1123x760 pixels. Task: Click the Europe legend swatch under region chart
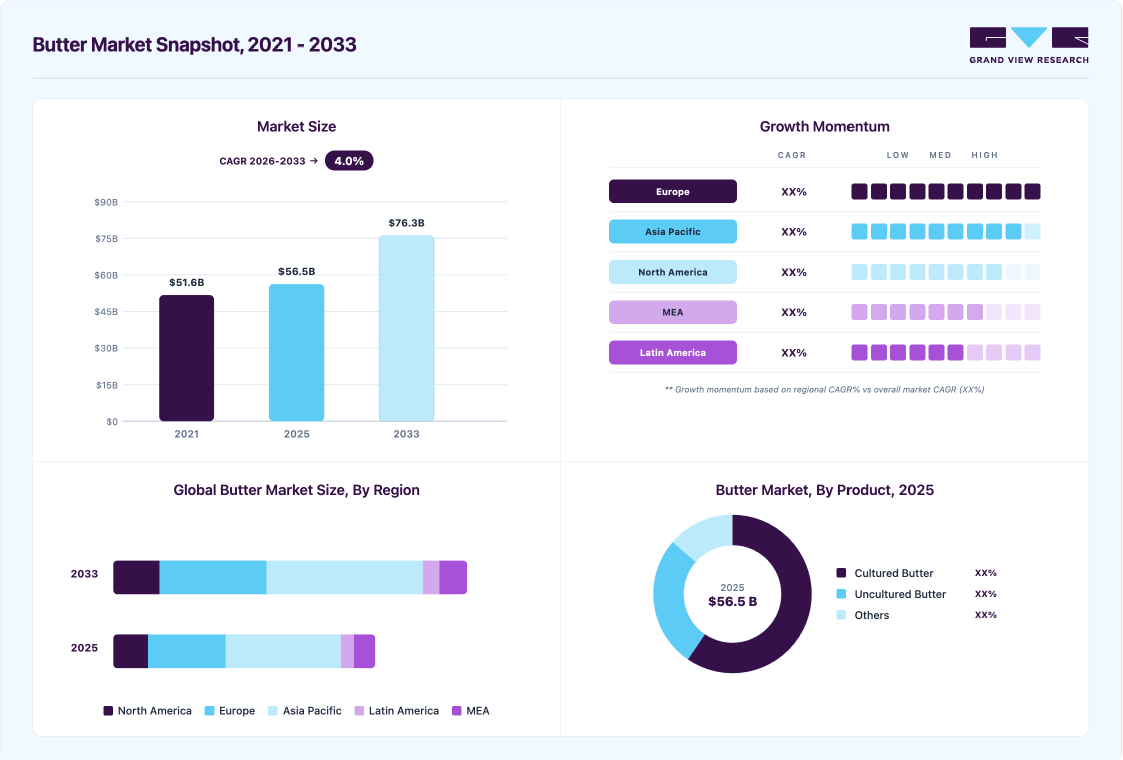click(209, 711)
